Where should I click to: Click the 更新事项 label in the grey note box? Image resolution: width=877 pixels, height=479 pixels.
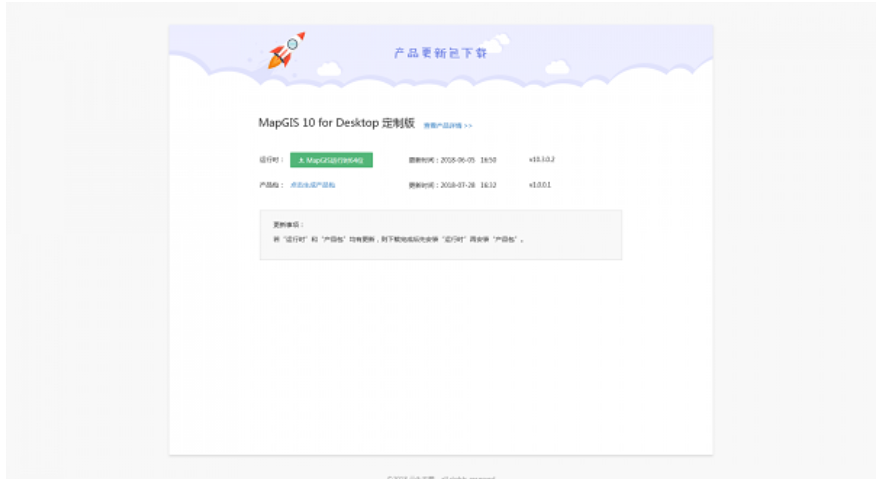[288, 225]
